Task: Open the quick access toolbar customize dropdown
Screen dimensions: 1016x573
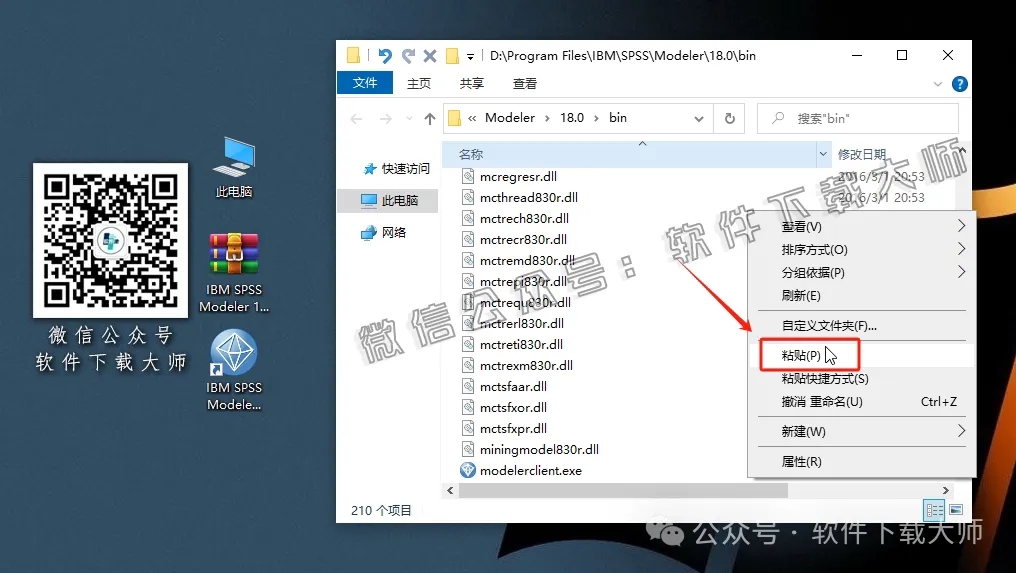Action: (x=470, y=56)
